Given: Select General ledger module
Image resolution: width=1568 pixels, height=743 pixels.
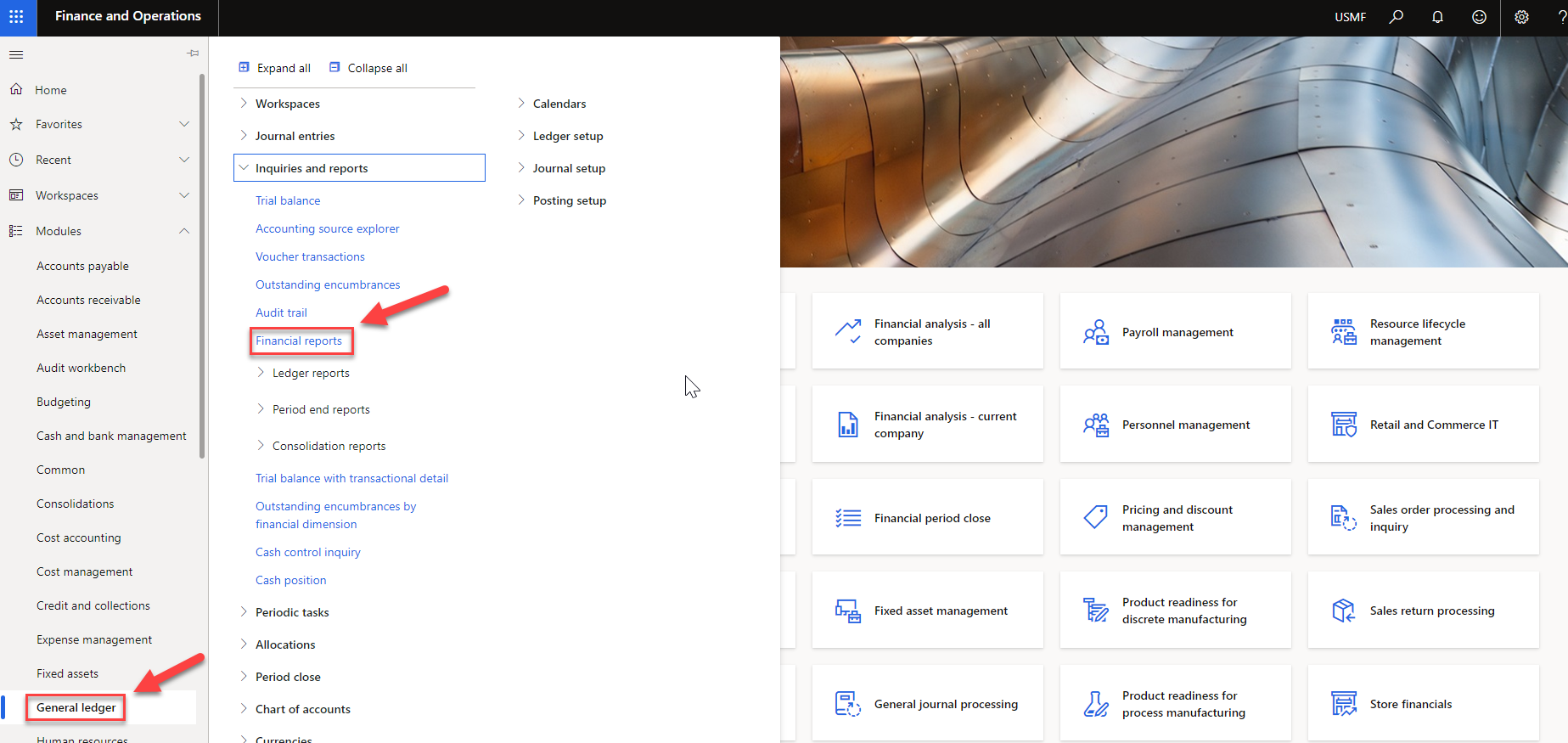Looking at the screenshot, I should click(76, 707).
